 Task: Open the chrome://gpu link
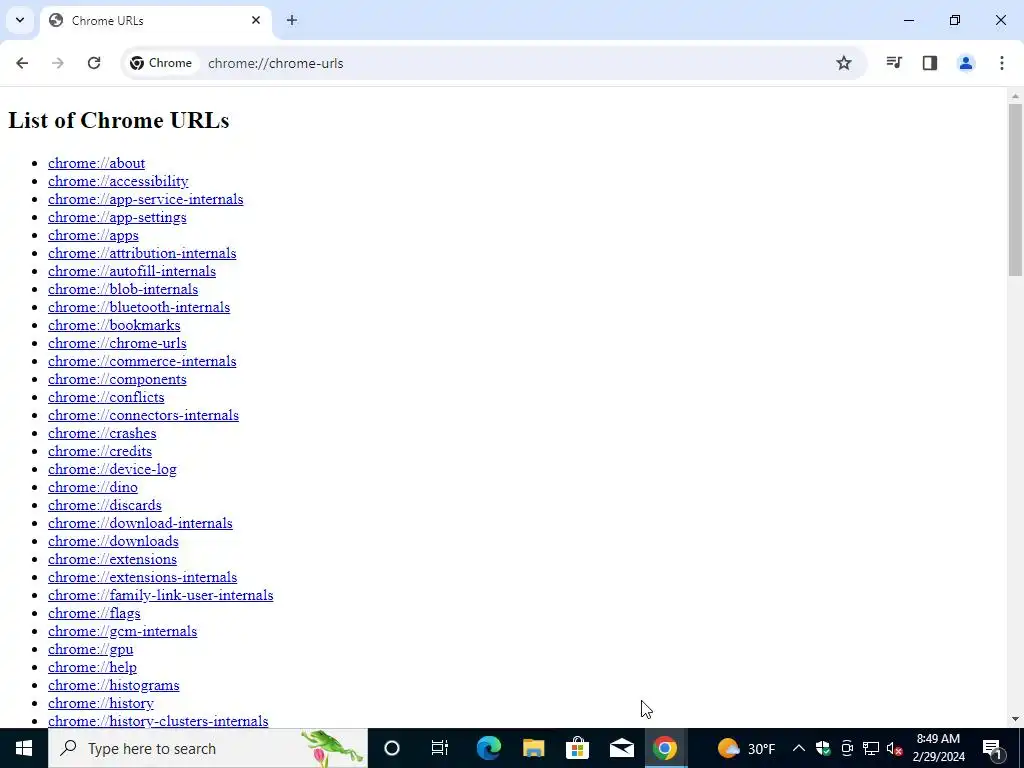pos(91,649)
